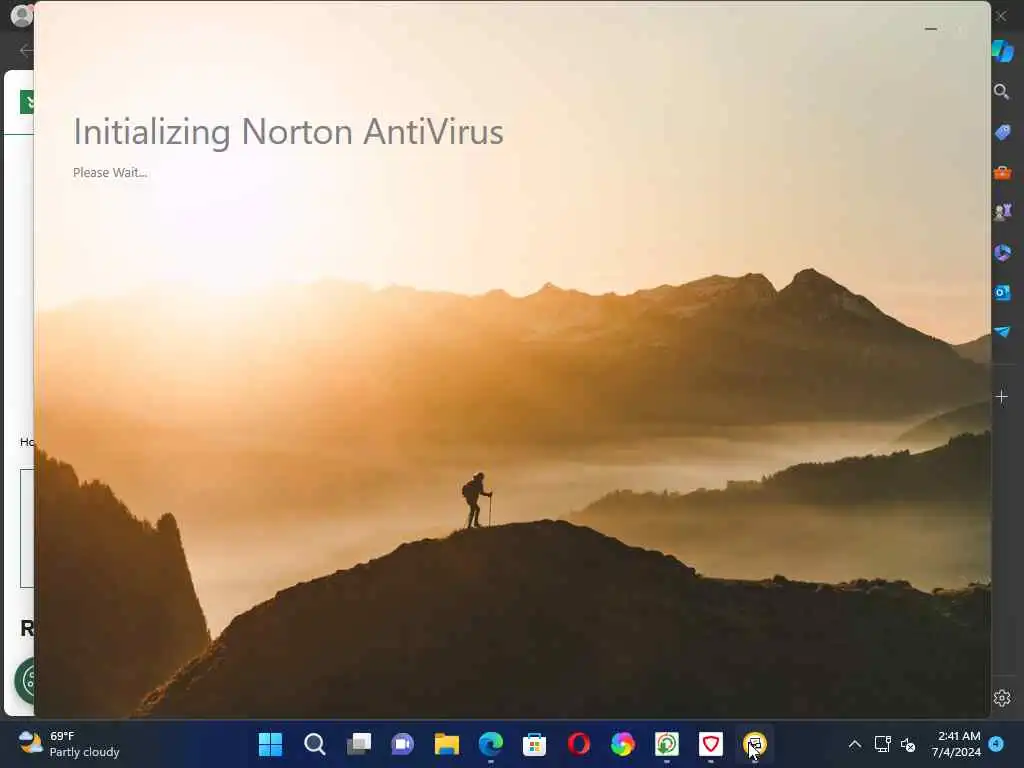Screen dimensions: 1024x768
Task: Open the Shopping tag icon in Edge sidebar
Action: tap(1002, 132)
